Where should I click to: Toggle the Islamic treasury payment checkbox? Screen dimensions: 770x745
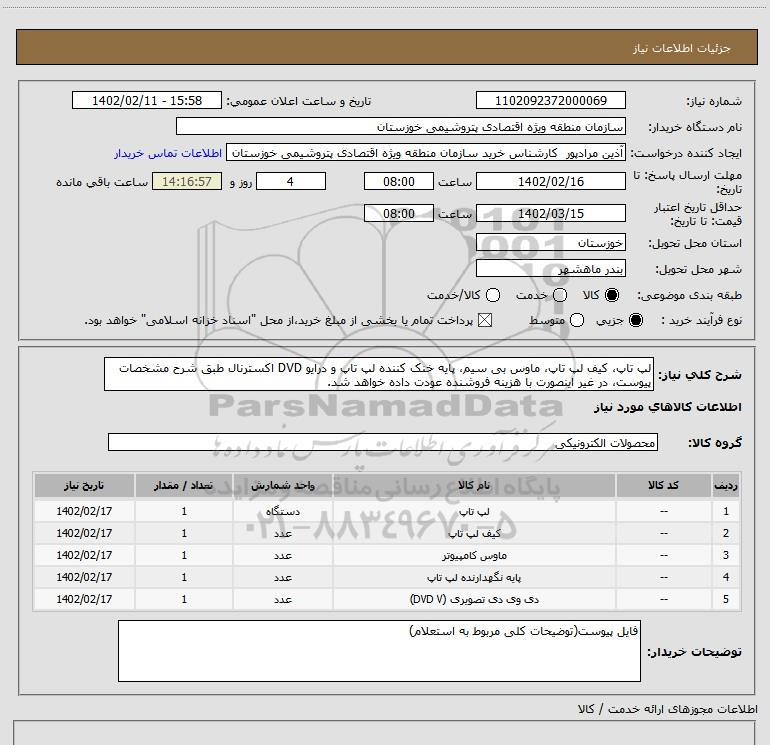pos(485,320)
